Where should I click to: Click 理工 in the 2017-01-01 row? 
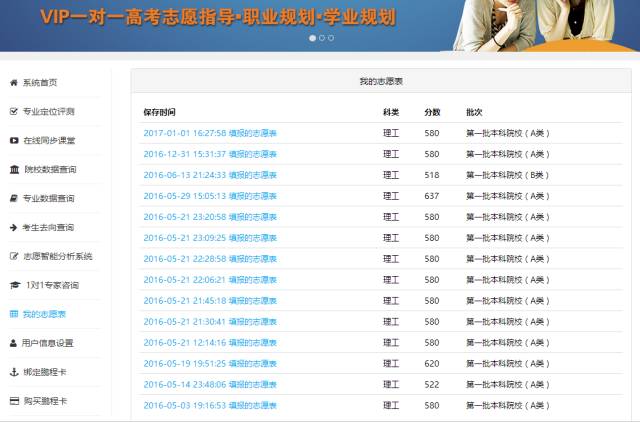(391, 133)
